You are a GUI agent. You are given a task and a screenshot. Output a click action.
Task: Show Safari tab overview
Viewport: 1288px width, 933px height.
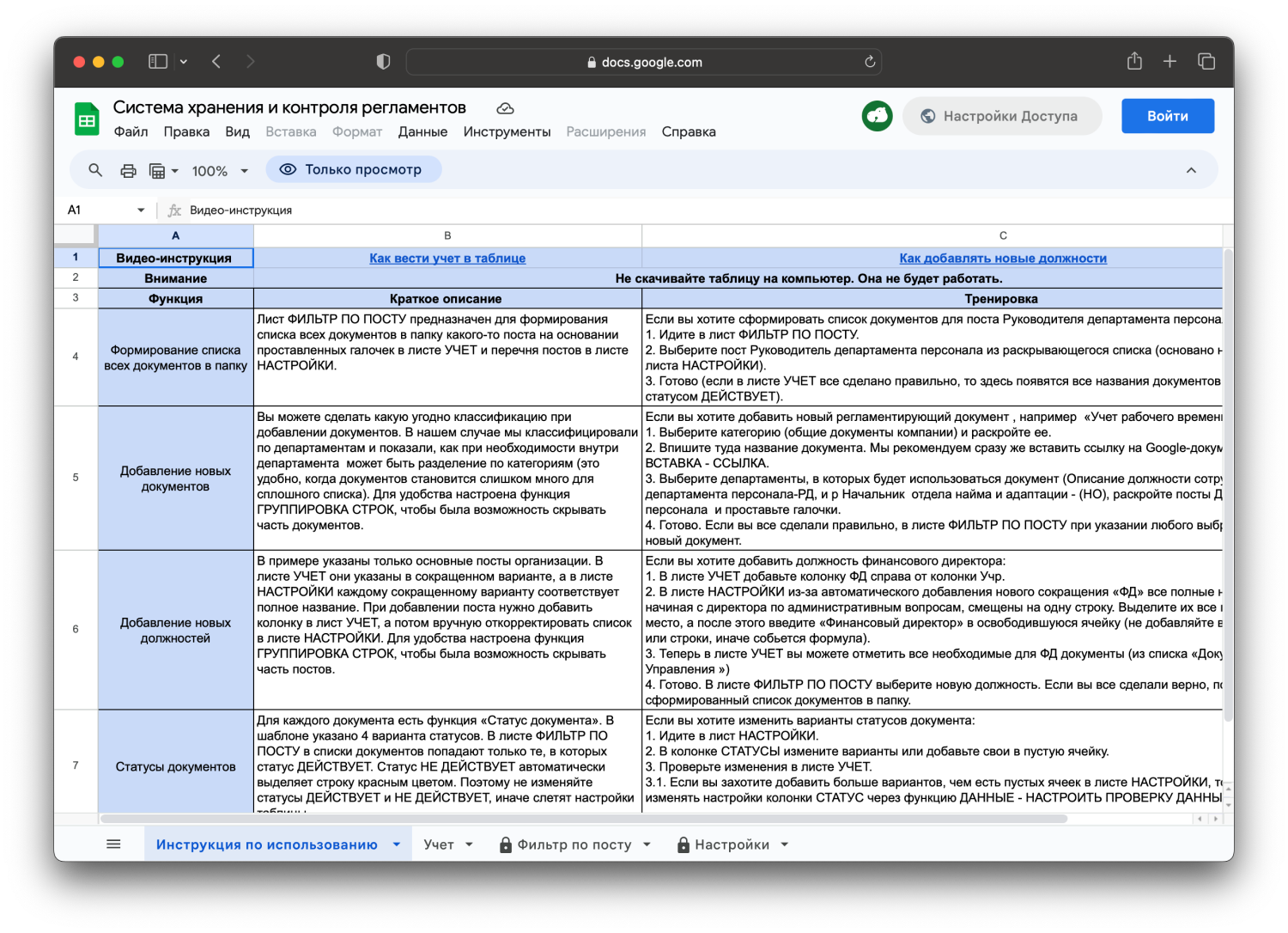tap(1206, 62)
